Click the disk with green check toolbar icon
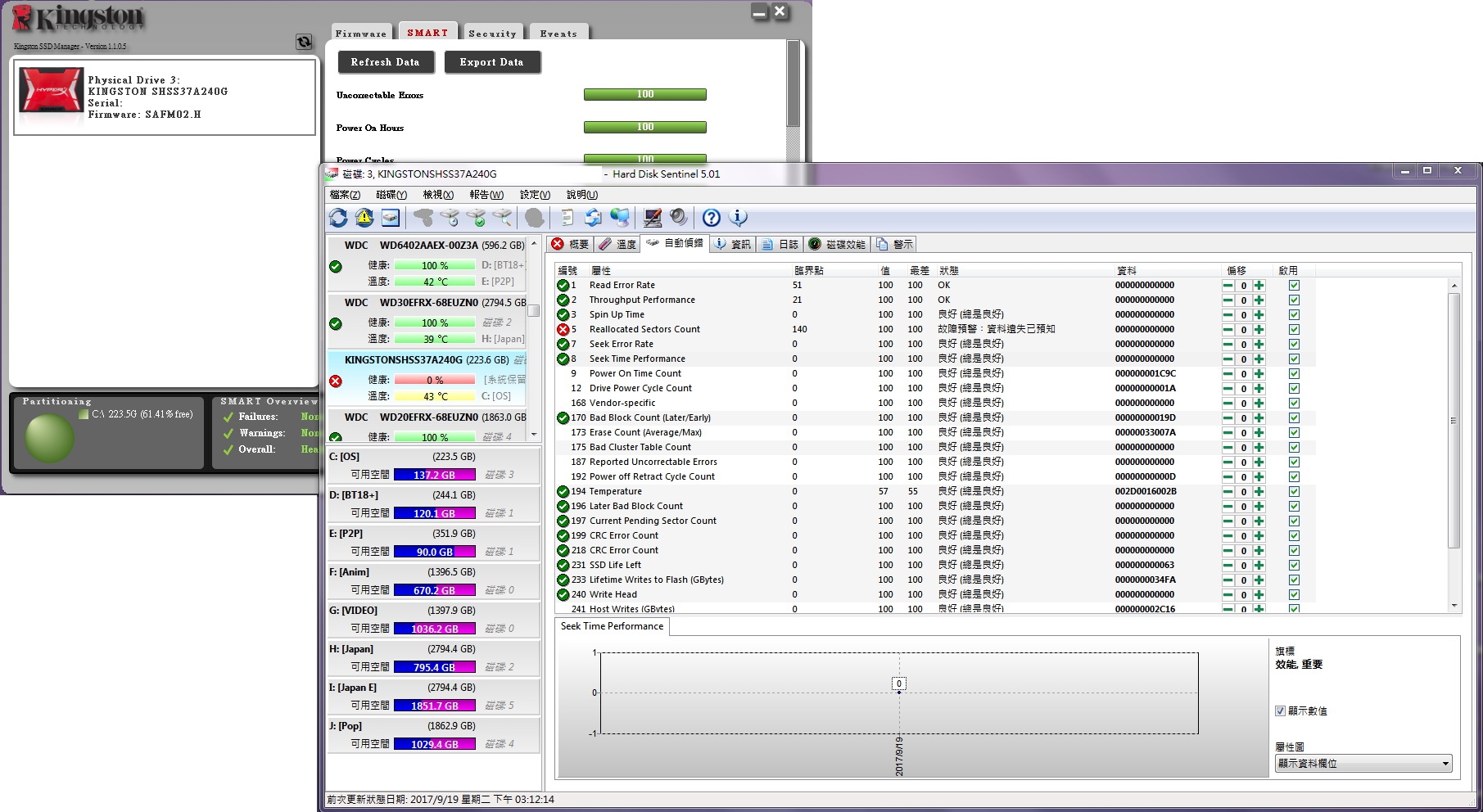The image size is (1483, 812). click(x=476, y=218)
